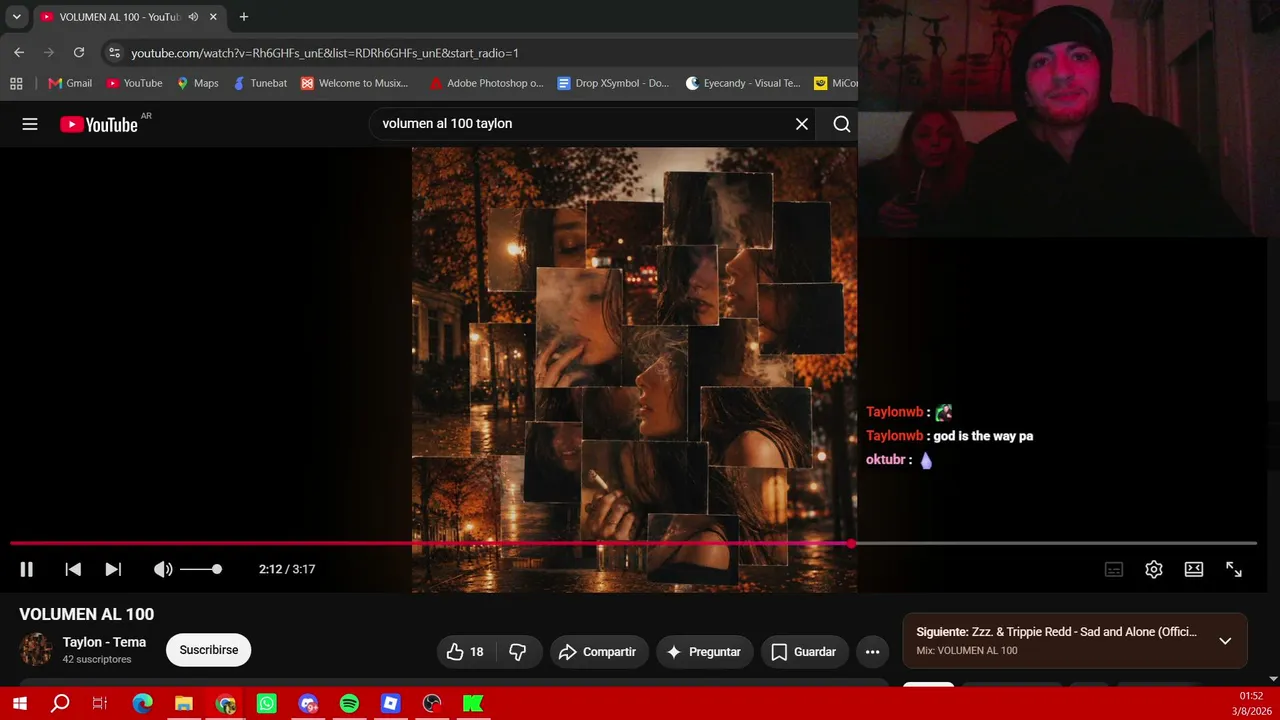Expand the Siguiente mix playlist chevron
This screenshot has width=1280, height=720.
tap(1225, 640)
